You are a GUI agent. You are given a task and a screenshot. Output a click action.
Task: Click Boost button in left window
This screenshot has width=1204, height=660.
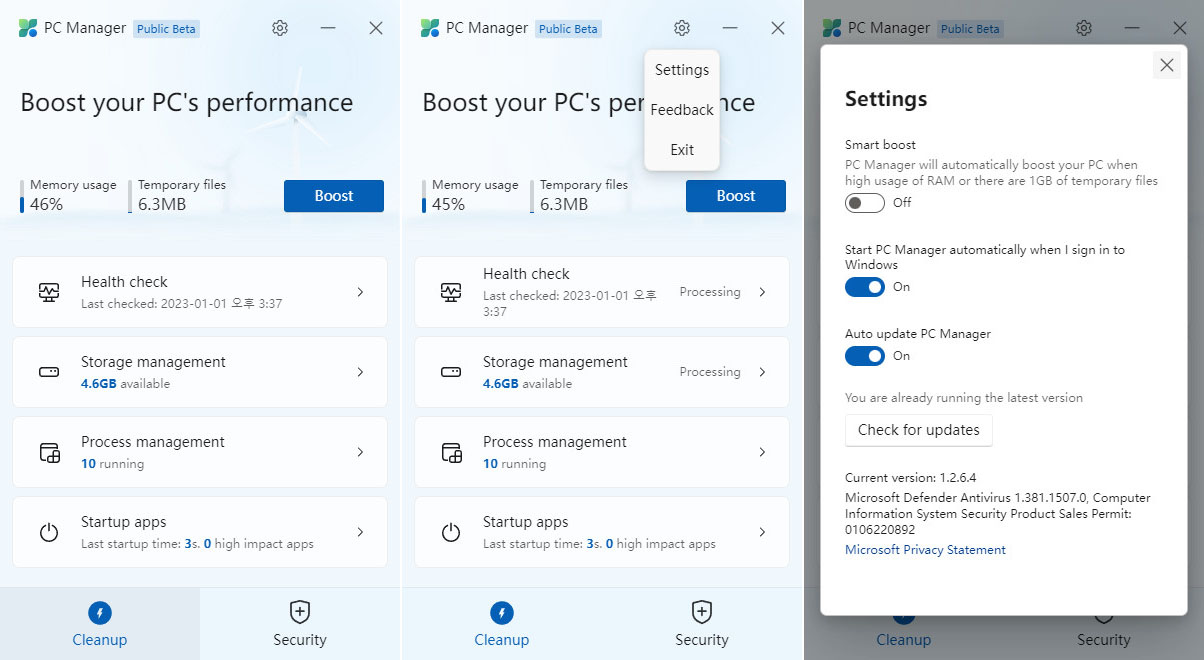pos(334,196)
